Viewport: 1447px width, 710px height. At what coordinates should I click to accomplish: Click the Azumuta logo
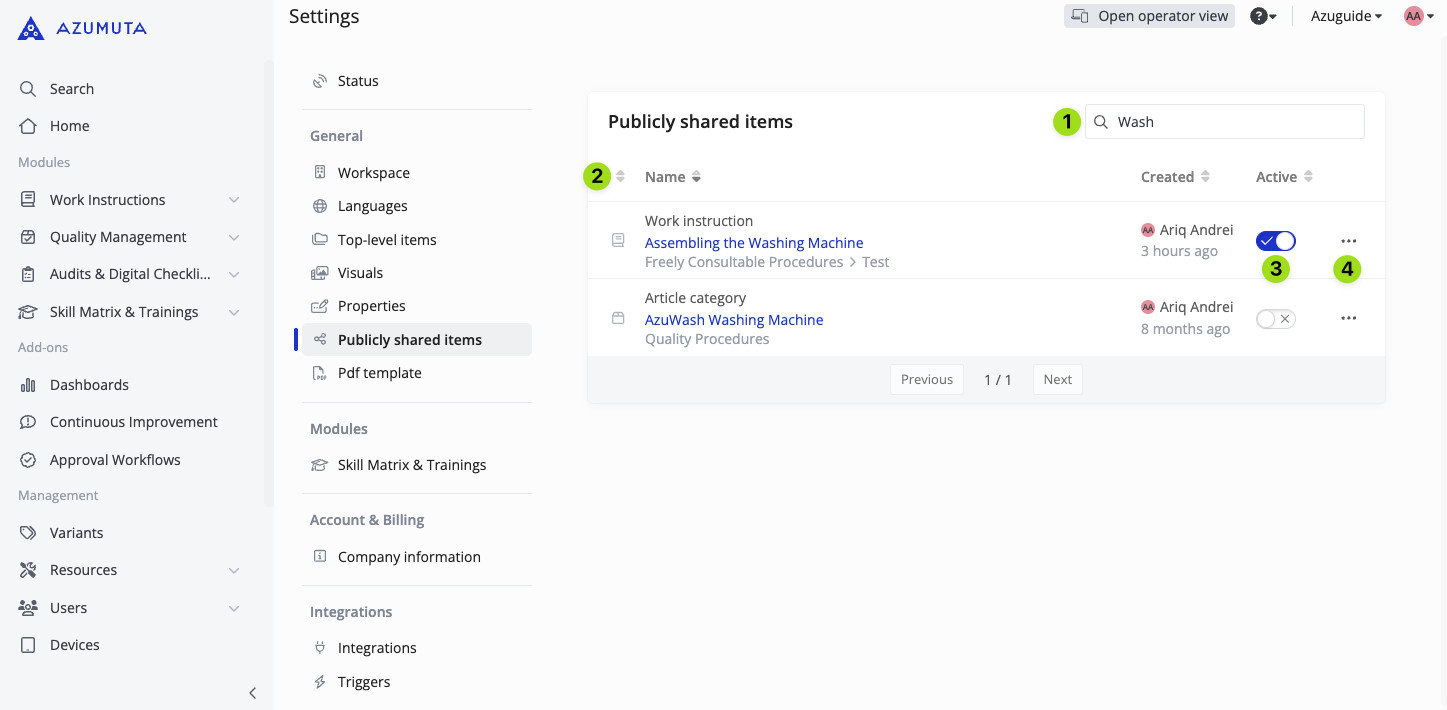point(78,27)
